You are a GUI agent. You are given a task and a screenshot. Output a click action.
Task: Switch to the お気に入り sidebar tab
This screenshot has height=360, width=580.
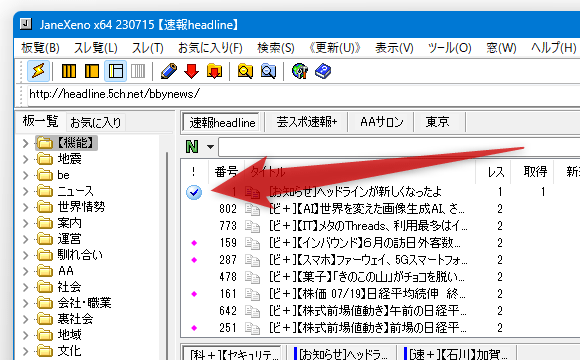[95, 122]
